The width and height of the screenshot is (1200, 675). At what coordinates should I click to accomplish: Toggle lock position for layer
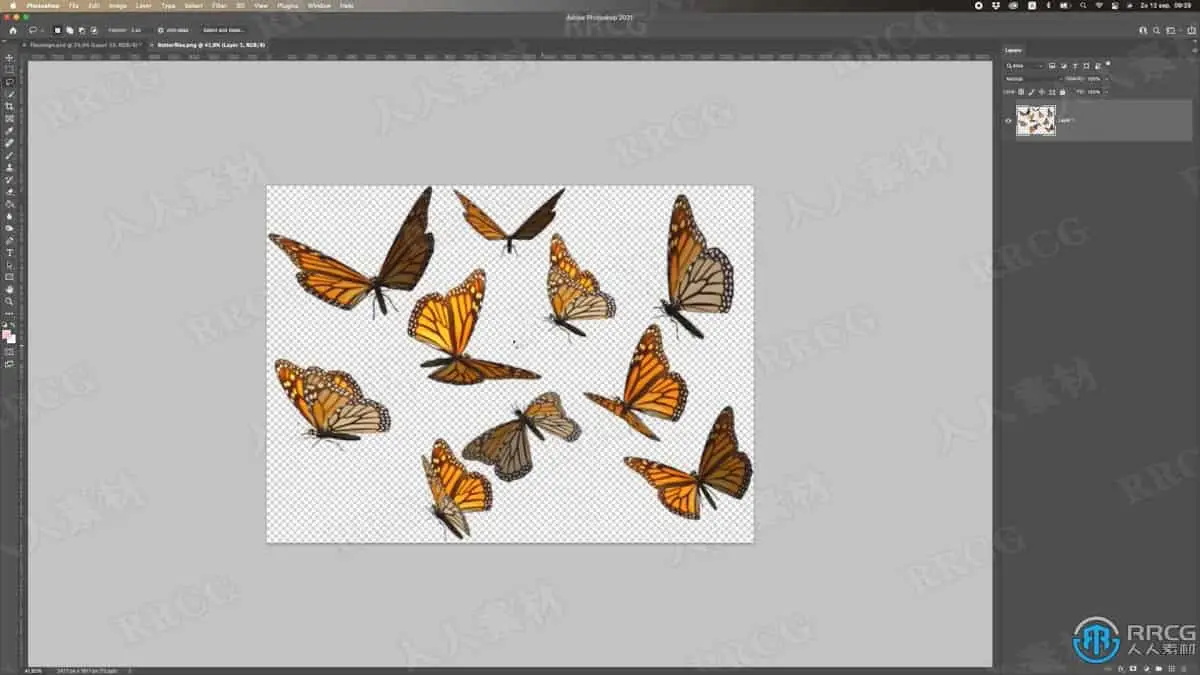[x=1041, y=92]
